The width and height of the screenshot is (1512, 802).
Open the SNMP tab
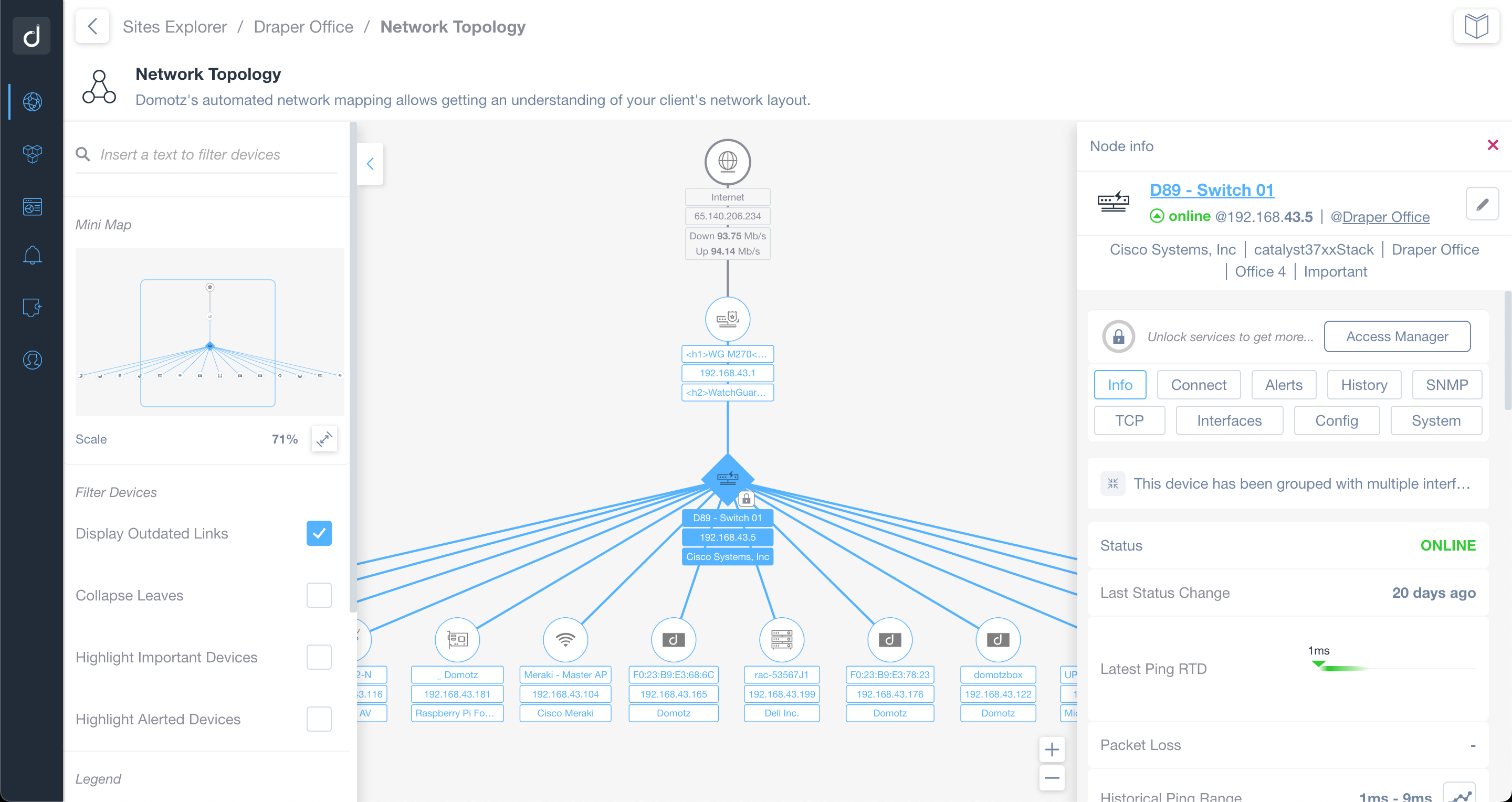(1447, 385)
